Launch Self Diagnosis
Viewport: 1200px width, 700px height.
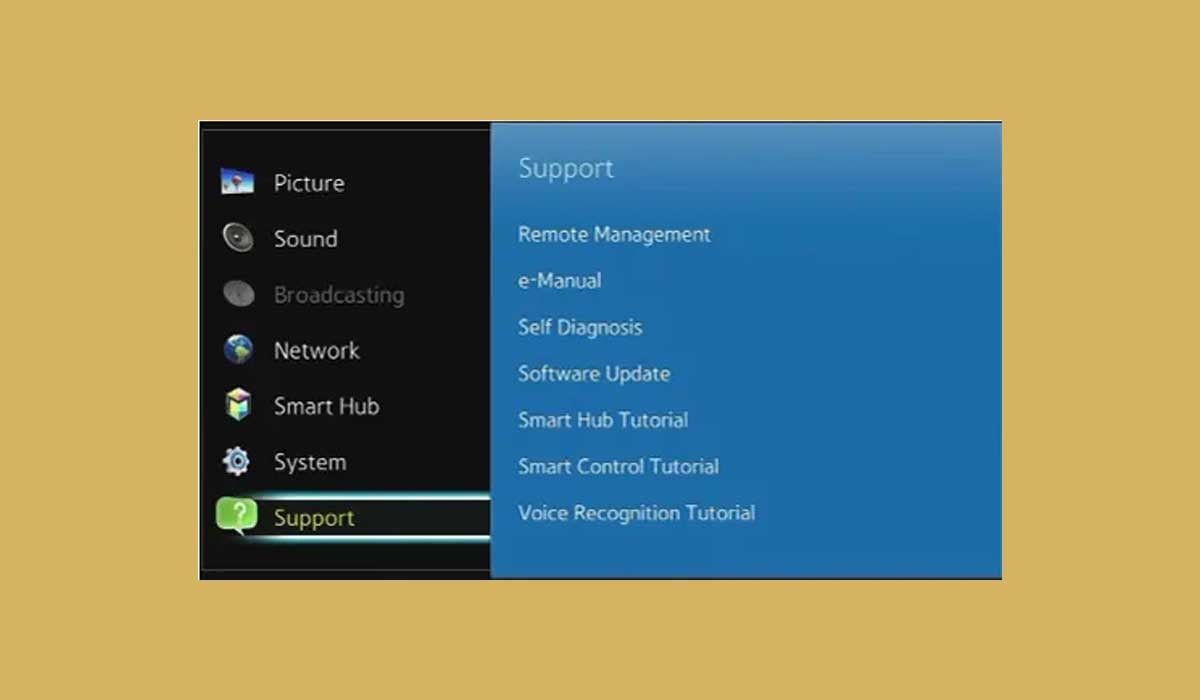coord(580,328)
